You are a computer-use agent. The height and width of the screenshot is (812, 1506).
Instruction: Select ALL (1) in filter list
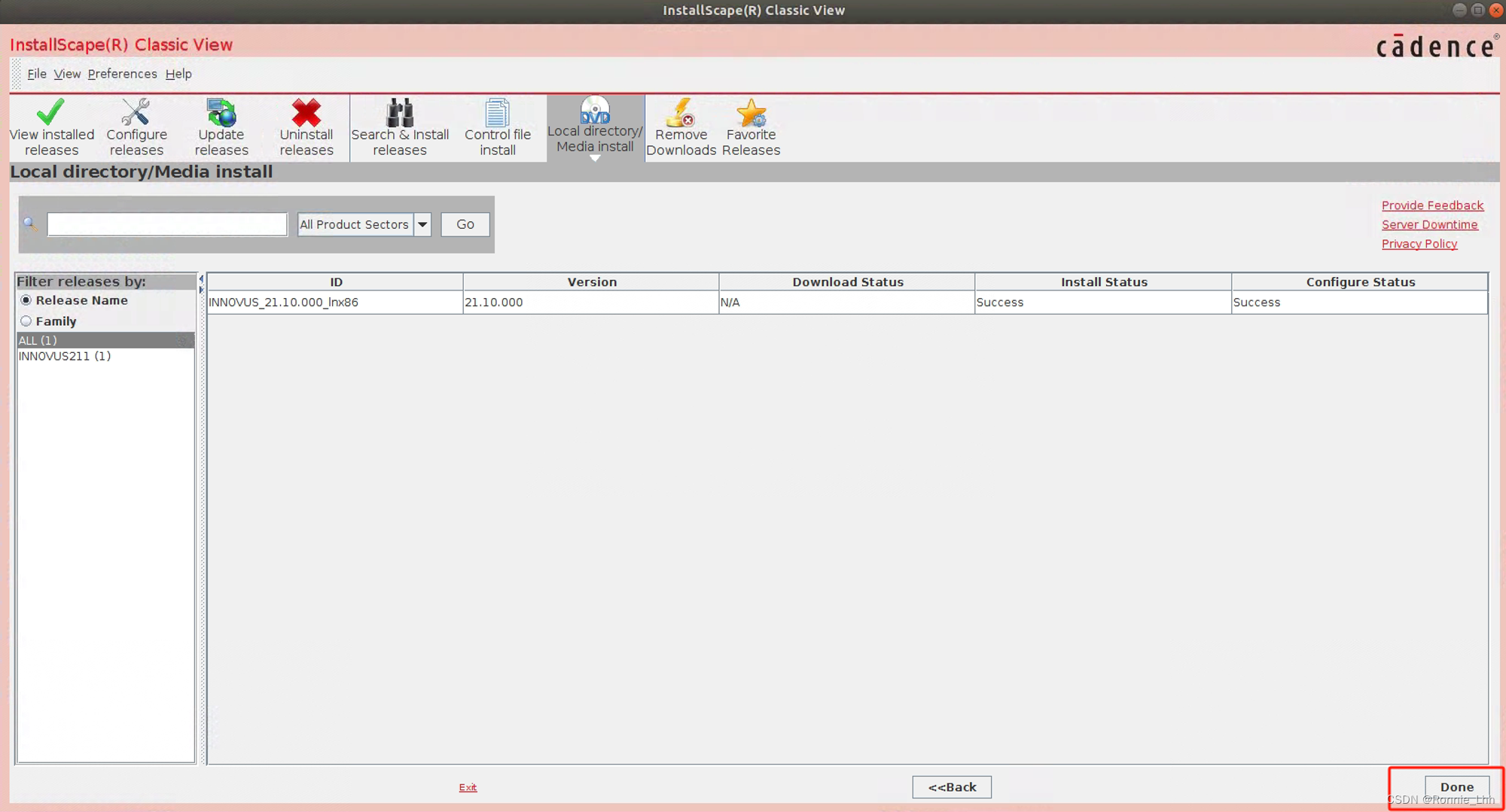tap(105, 340)
